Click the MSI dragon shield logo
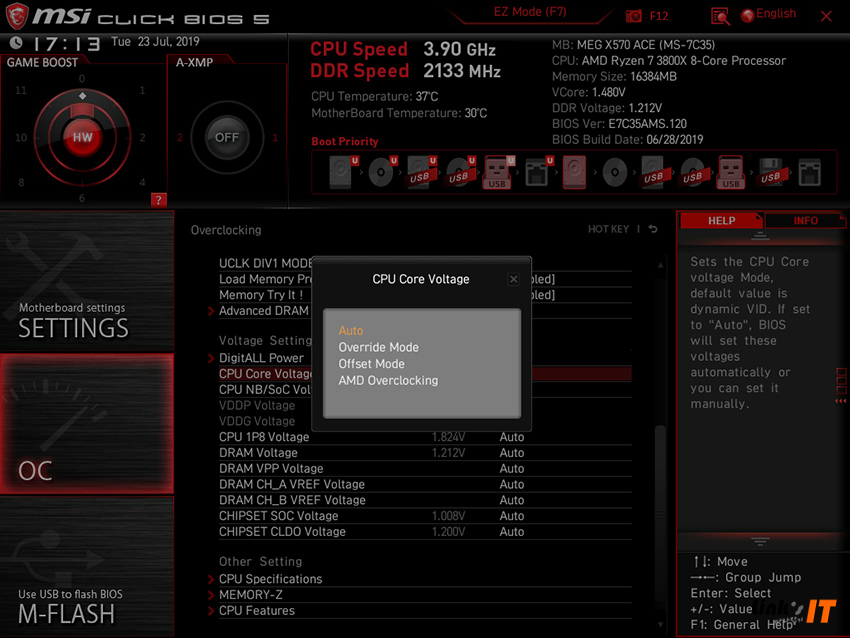The image size is (850, 638). pyautogui.click(x=17, y=16)
